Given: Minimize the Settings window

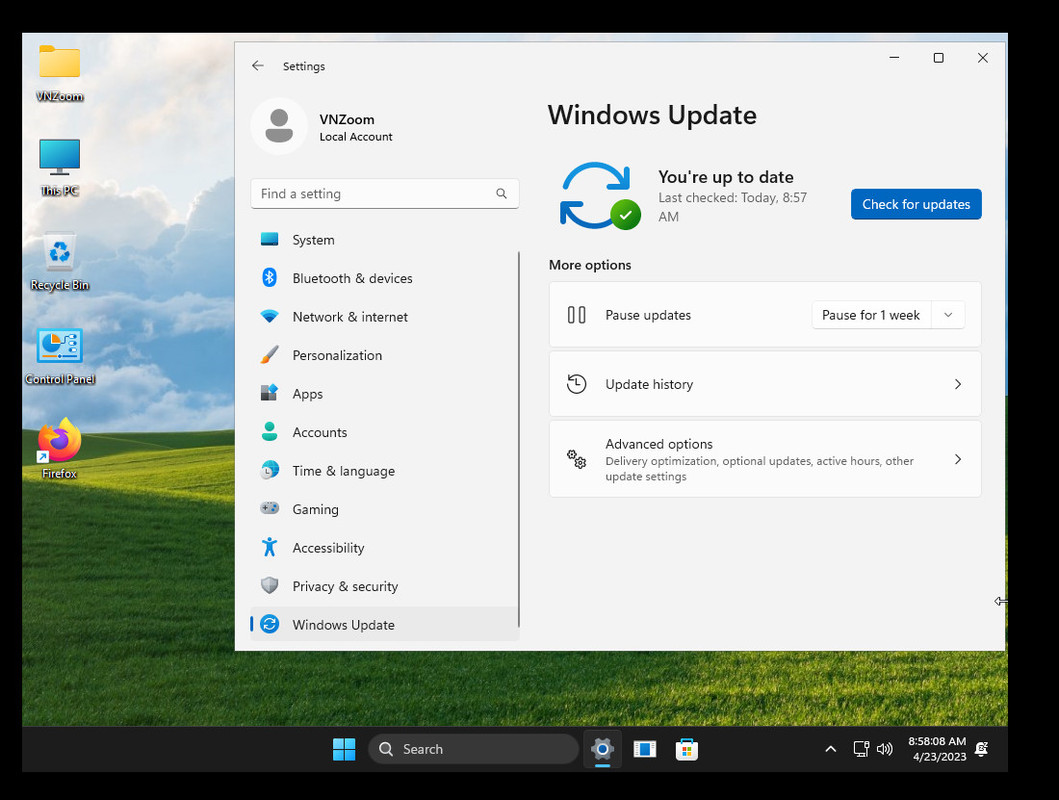Looking at the screenshot, I should (x=894, y=58).
